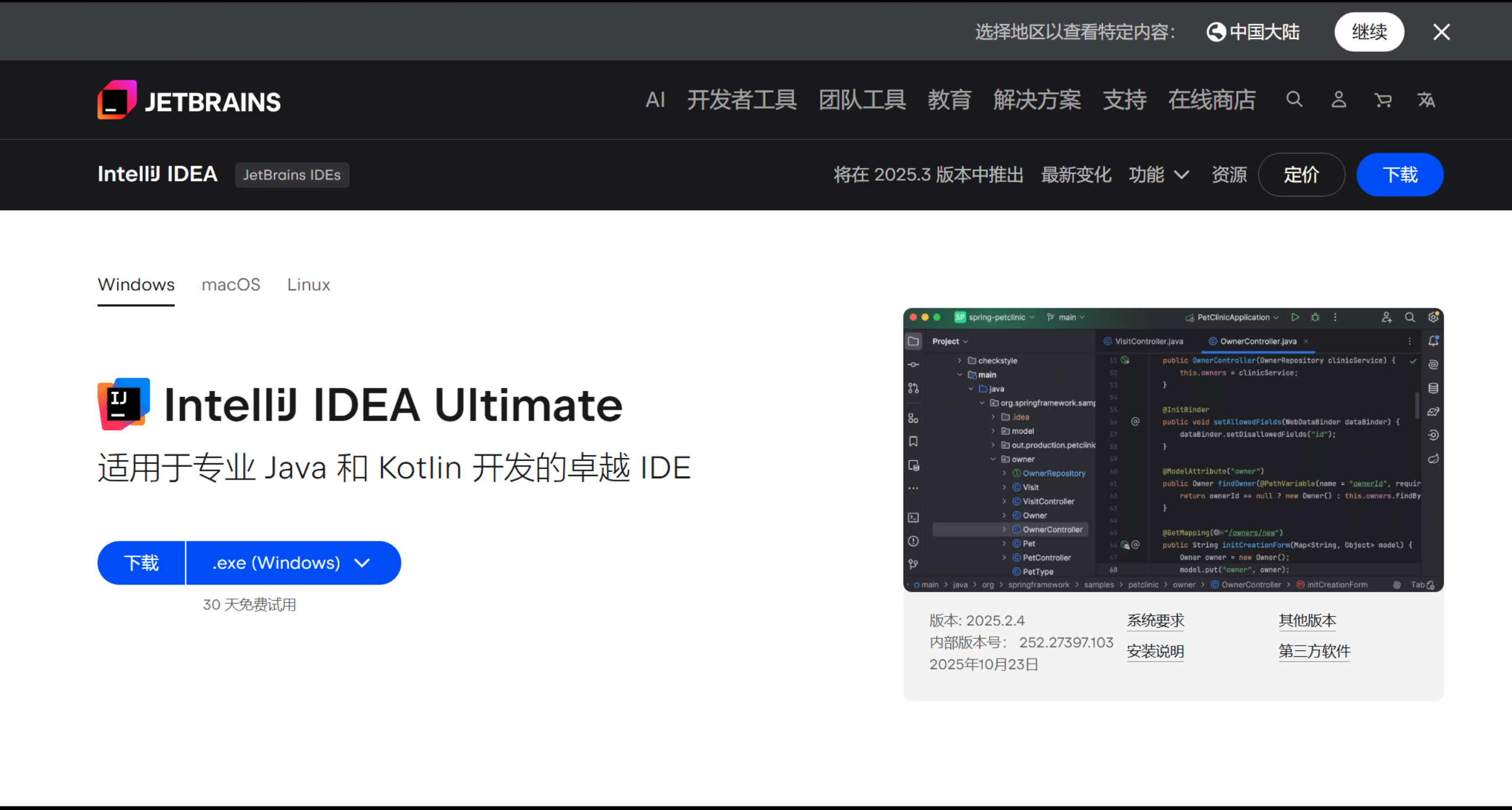
Task: Click the IDE screenshot preview image
Action: click(x=1173, y=450)
